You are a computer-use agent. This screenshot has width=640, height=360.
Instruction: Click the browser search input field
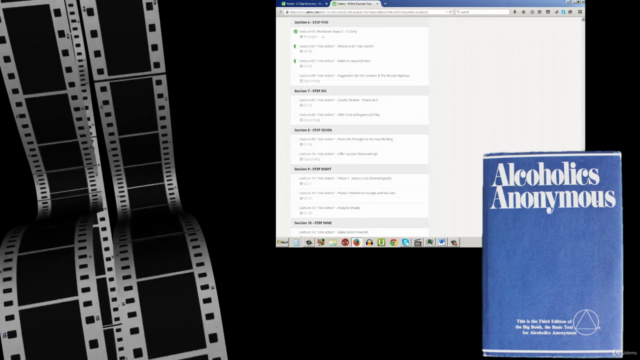[x=482, y=12]
